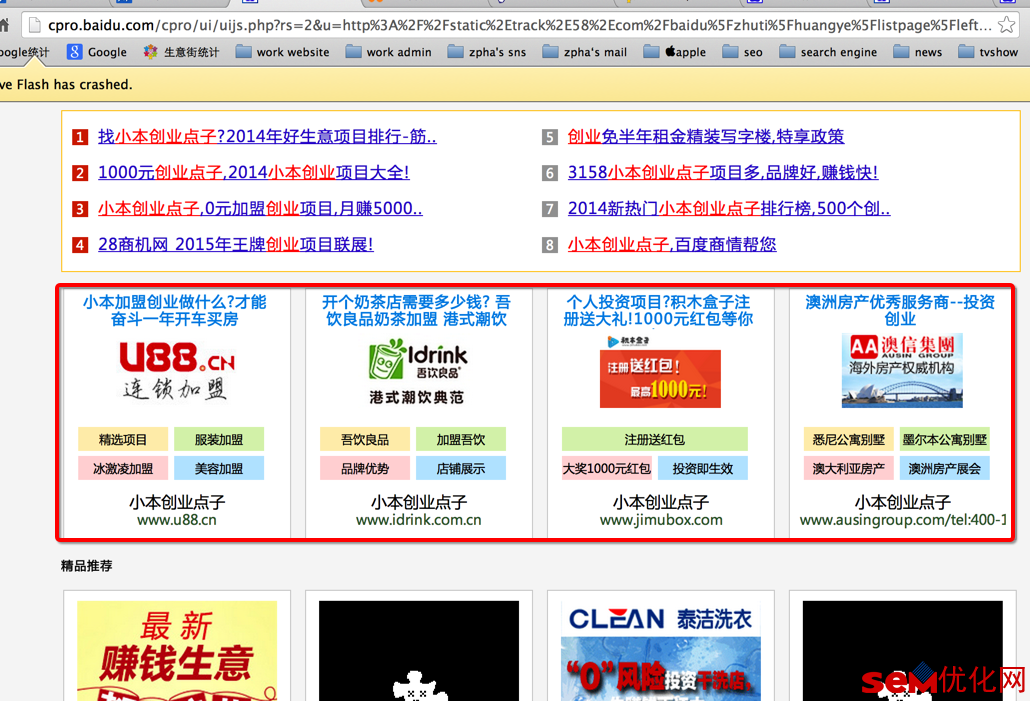Open ranked link 8 百度商情帮您
The image size is (1030, 701).
coord(672,244)
